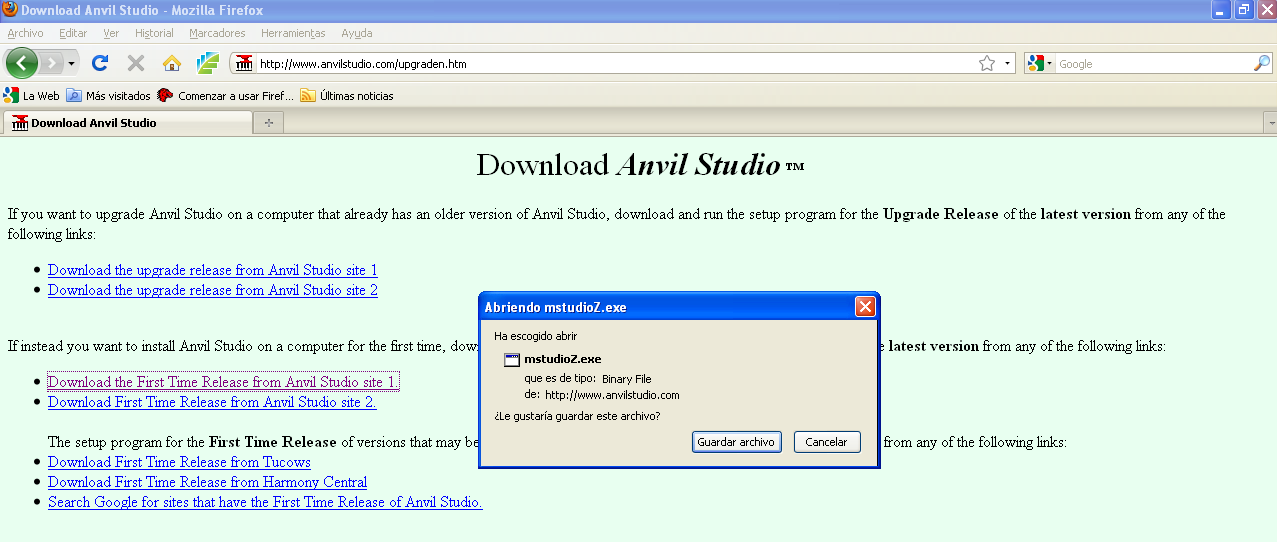This screenshot has width=1277, height=542.
Task: Open Últimas noticias feed bookmark
Action: point(347,96)
